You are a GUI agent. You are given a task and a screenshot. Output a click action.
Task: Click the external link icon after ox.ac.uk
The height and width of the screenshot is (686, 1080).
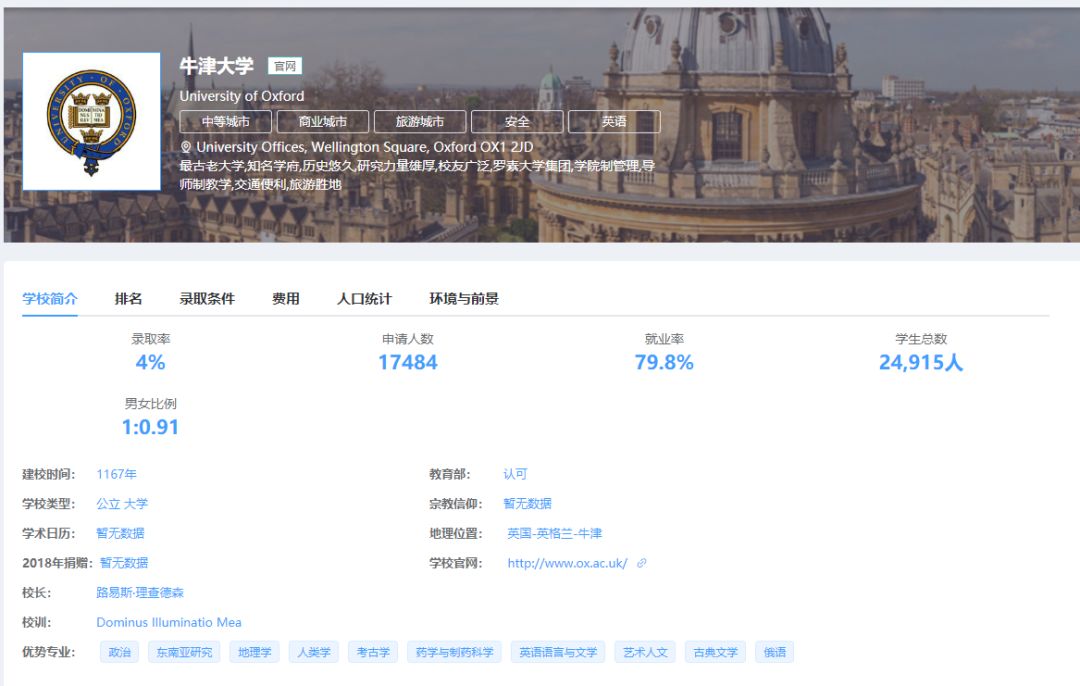pyautogui.click(x=642, y=563)
